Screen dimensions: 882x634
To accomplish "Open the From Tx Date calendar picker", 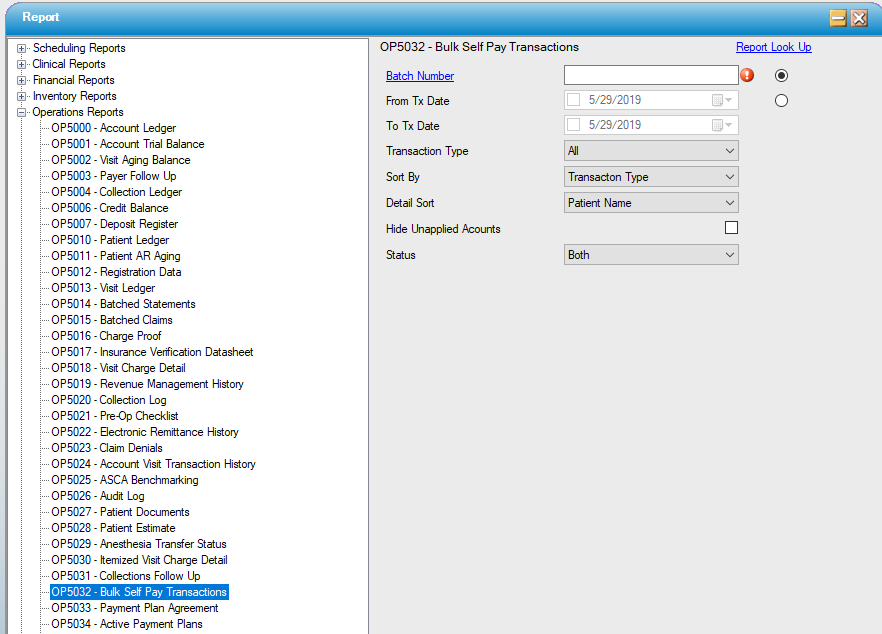I will 722,100.
